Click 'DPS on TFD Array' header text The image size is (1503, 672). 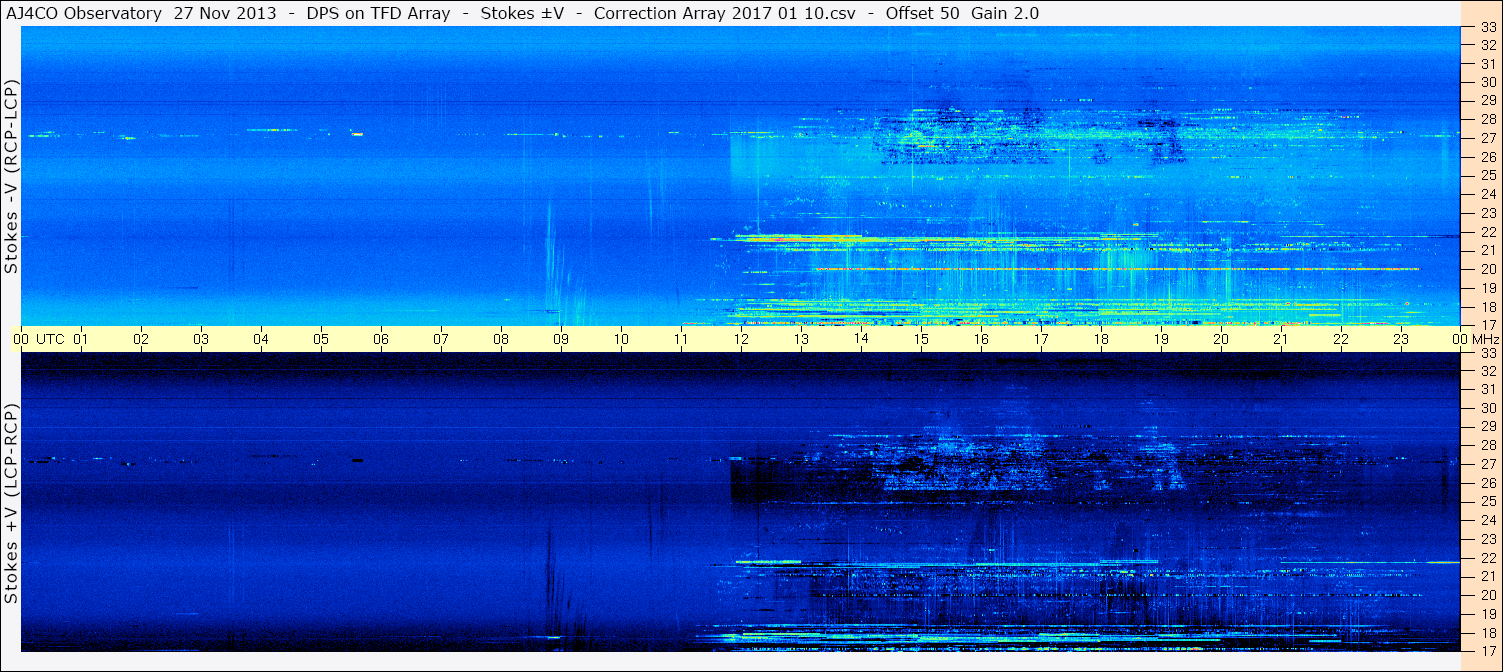pos(377,13)
